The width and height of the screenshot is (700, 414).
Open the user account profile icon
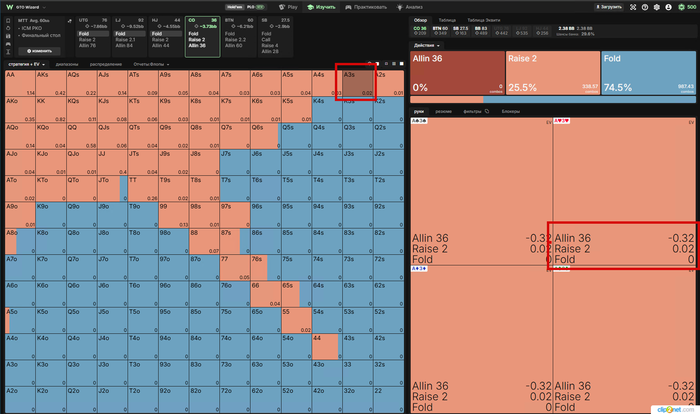(668, 7)
